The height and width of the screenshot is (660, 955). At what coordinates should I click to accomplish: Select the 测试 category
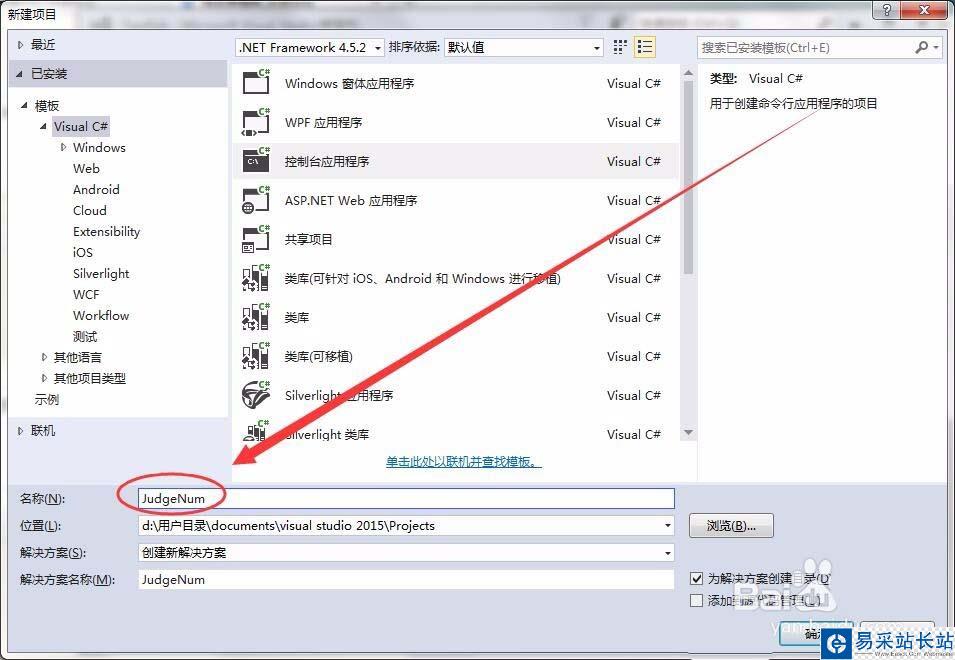(x=85, y=337)
